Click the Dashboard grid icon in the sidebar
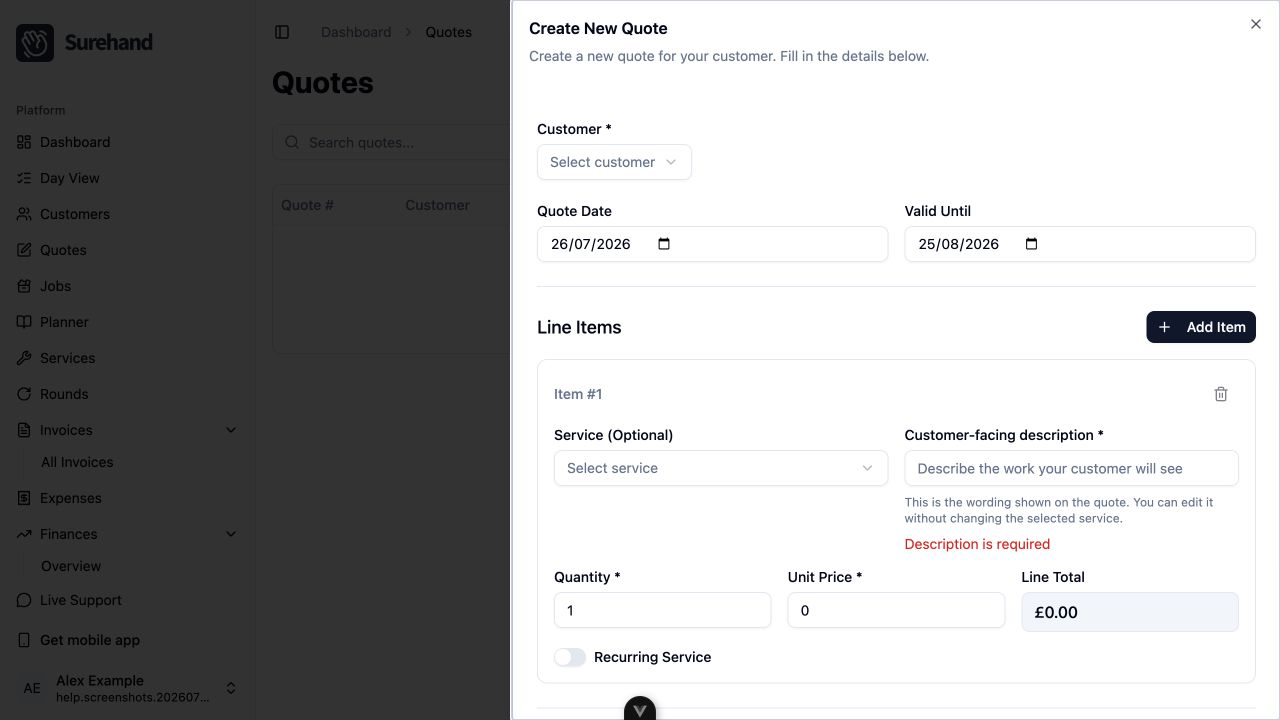The image size is (1280, 720). [x=24, y=142]
